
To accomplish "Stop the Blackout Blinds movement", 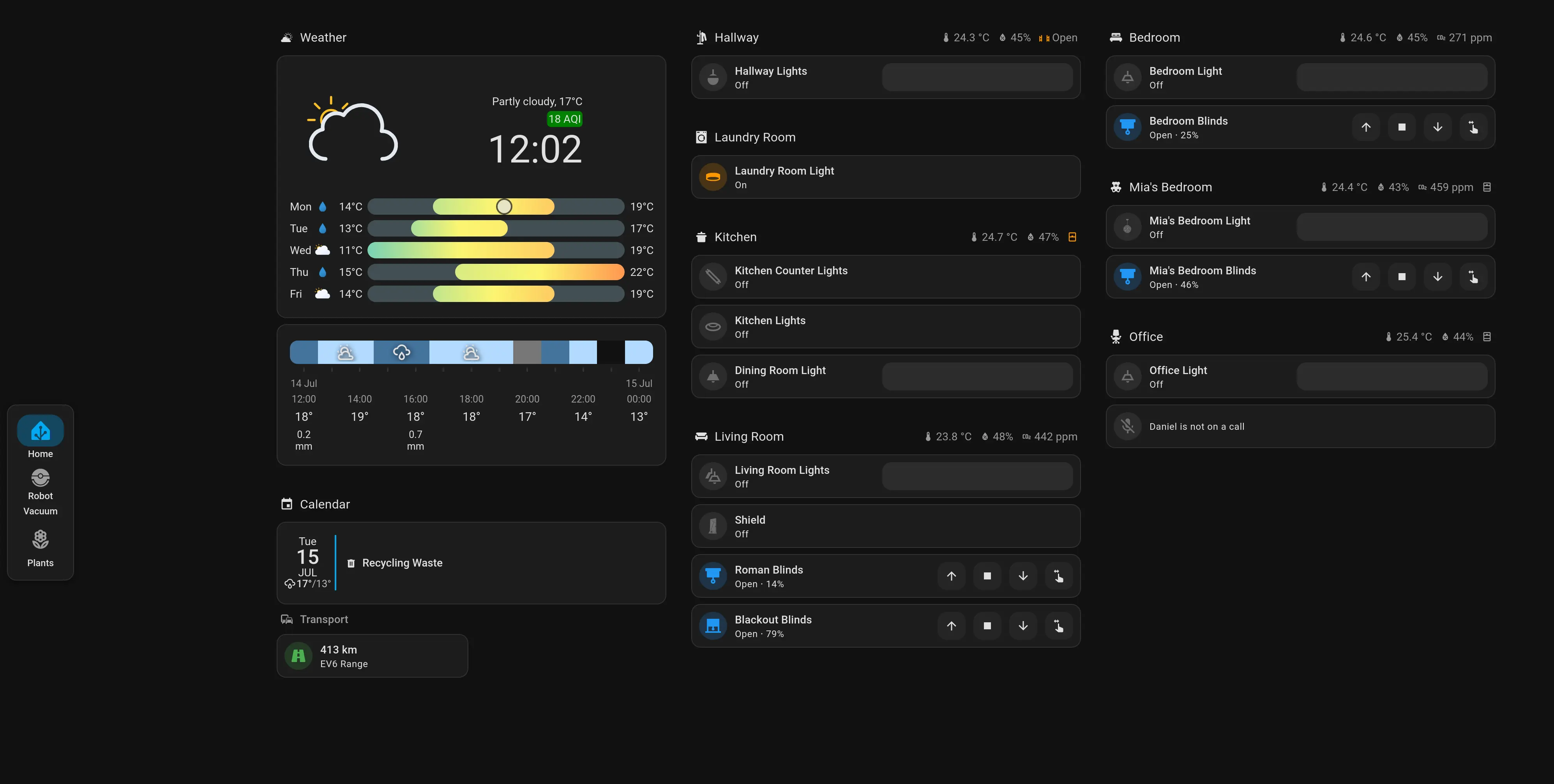I will 987,625.
